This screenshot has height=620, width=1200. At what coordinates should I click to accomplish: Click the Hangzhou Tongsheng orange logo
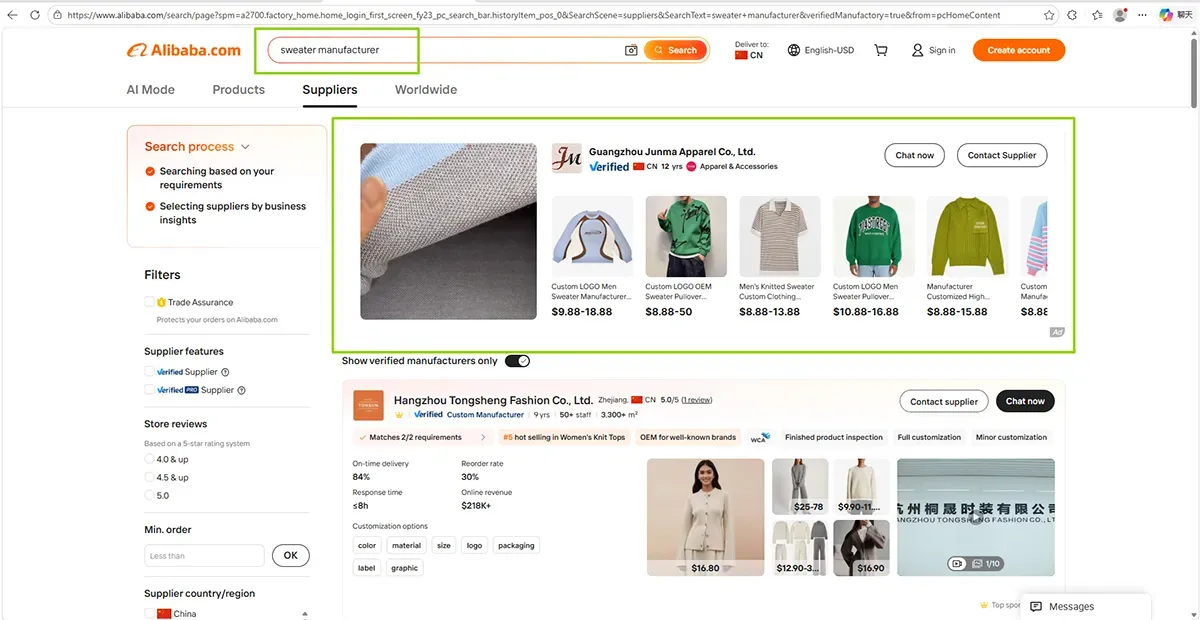(369, 405)
